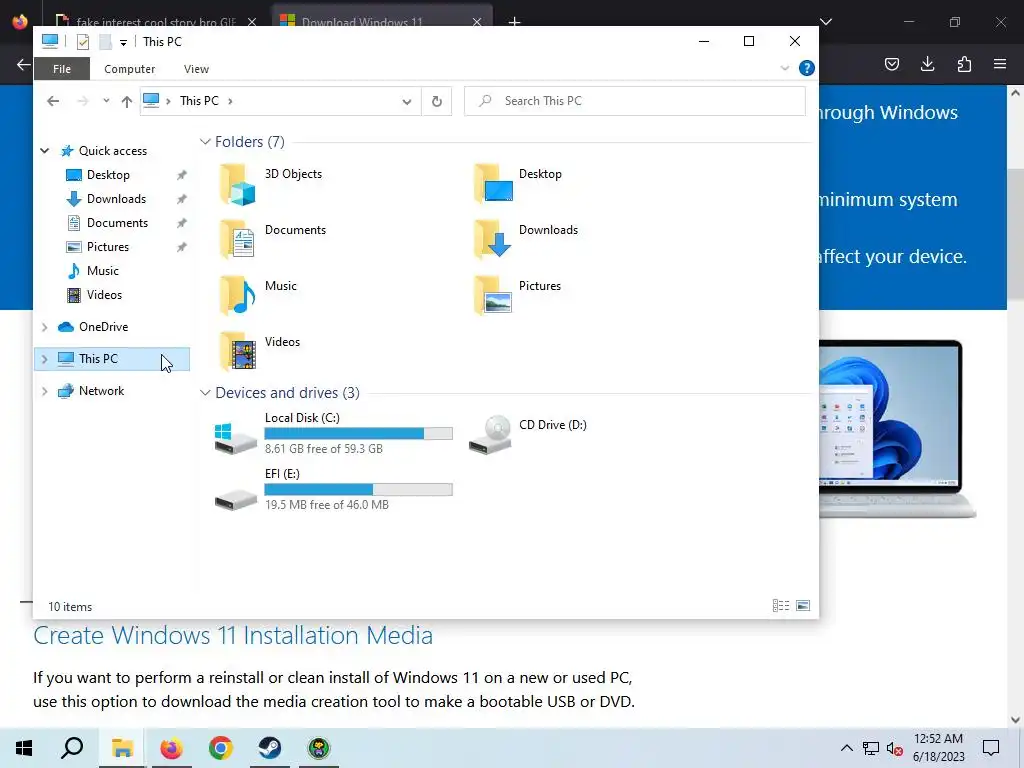Viewport: 1024px width, 768px height.
Task: Switch to details view layout icon
Action: click(780, 606)
